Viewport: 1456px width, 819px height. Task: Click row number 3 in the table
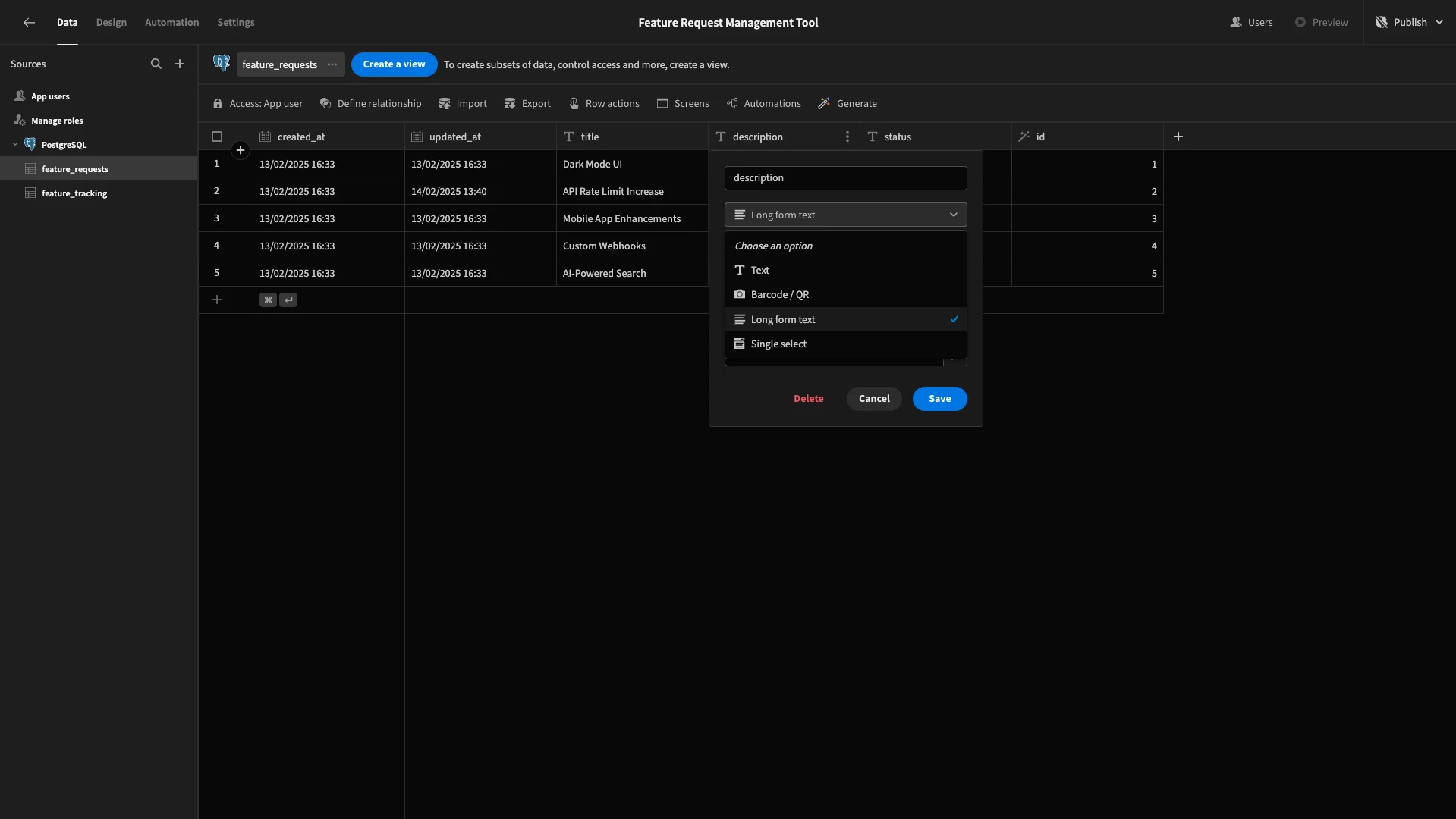click(x=216, y=218)
